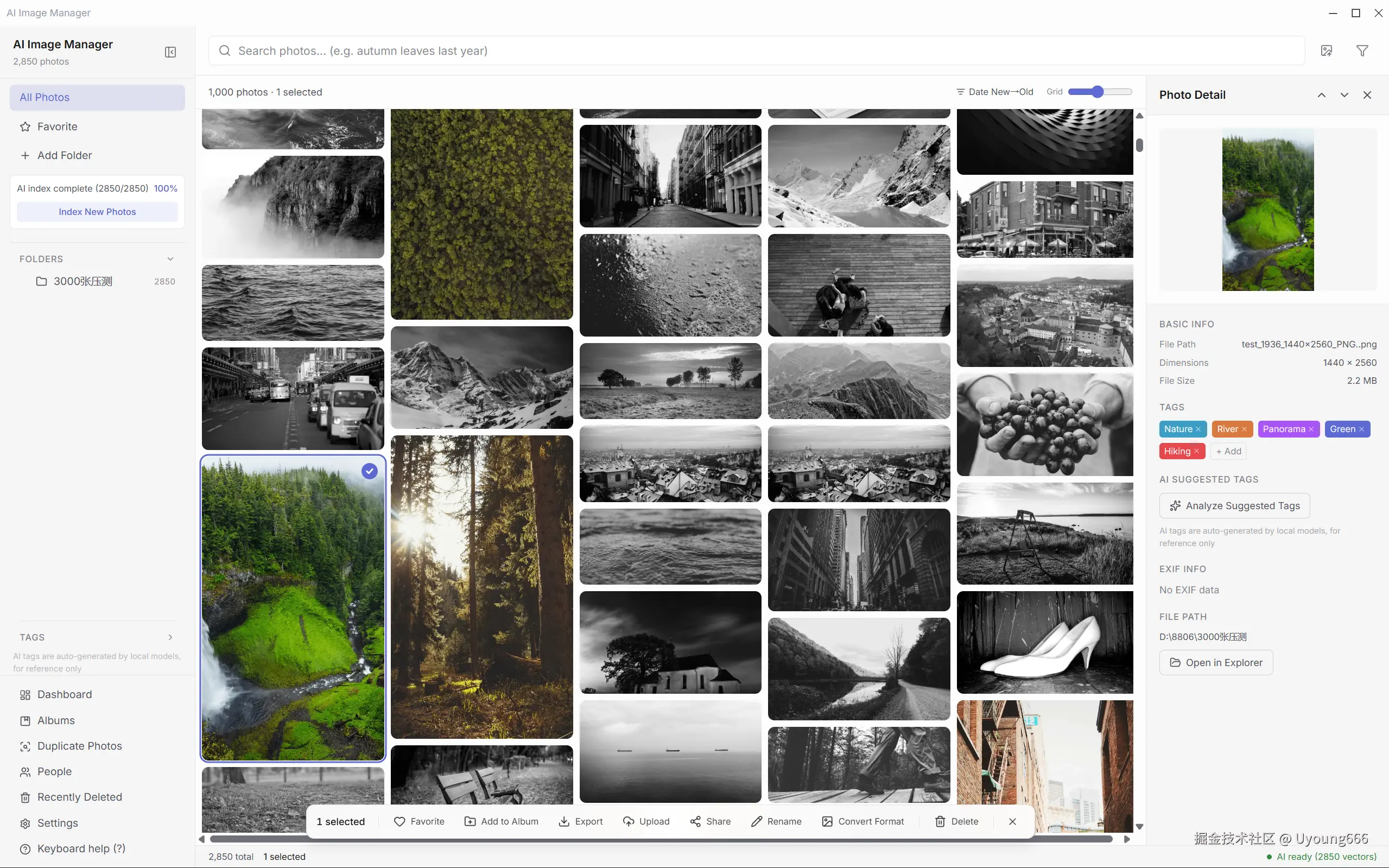Select the white high heels thumbnail
The height and width of the screenshot is (868, 1389).
1045,642
